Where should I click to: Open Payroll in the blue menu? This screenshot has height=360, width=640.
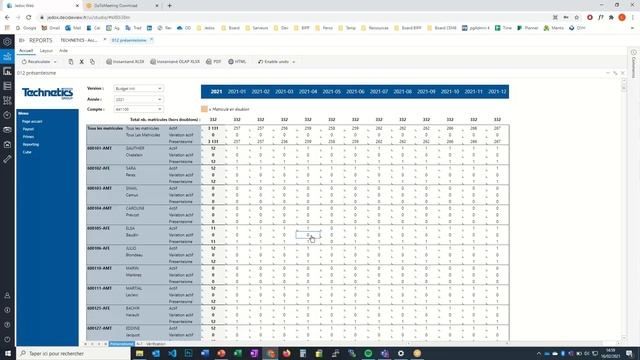28,129
